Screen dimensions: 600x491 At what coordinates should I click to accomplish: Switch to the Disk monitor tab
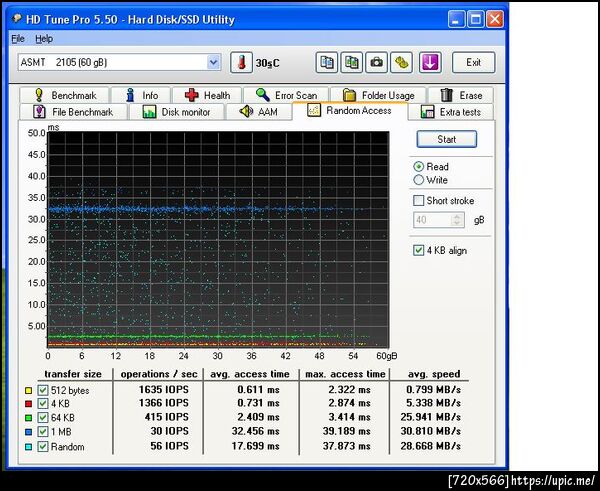pos(176,112)
